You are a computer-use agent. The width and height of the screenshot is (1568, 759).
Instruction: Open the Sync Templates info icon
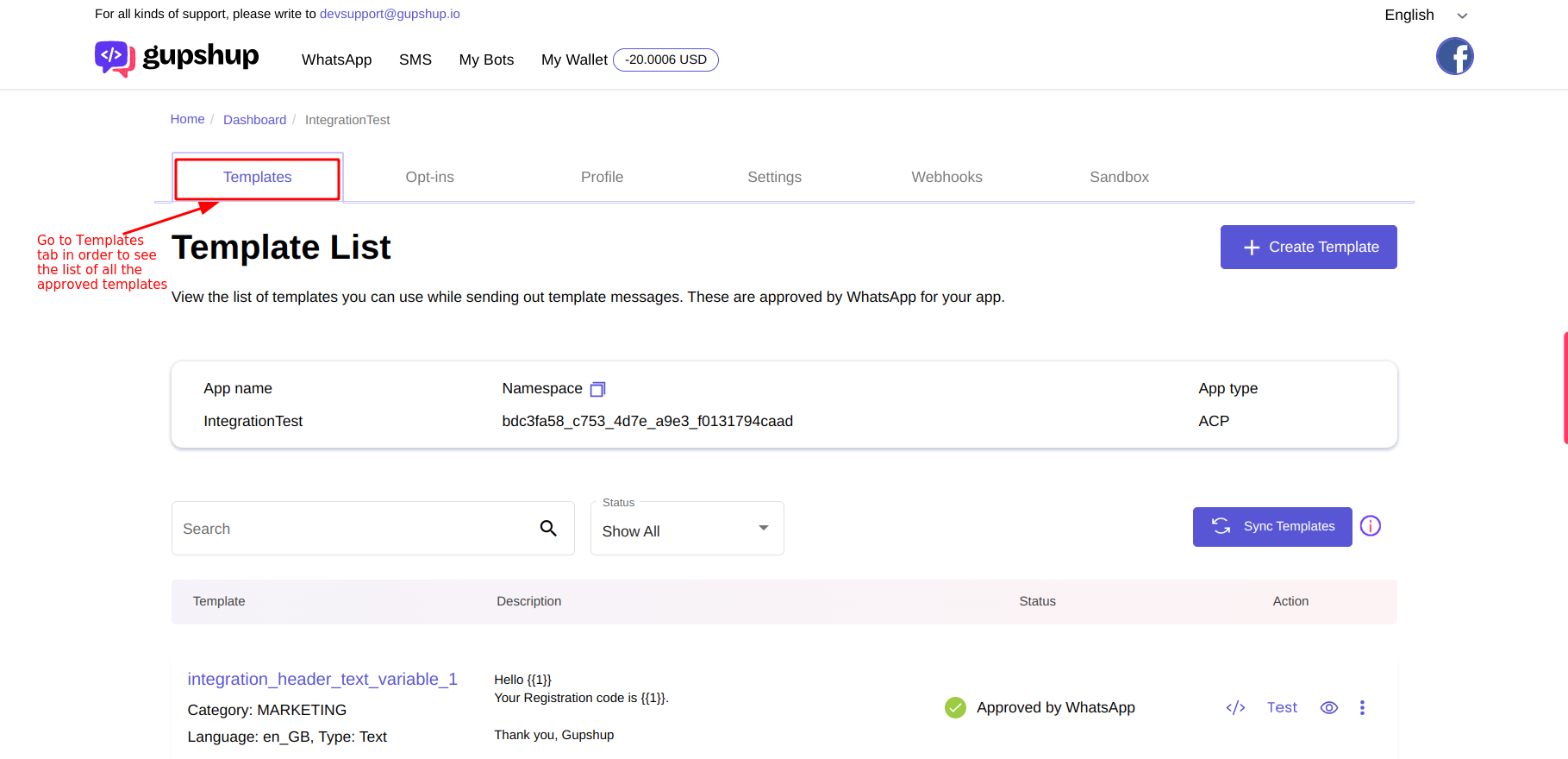[x=1371, y=526]
